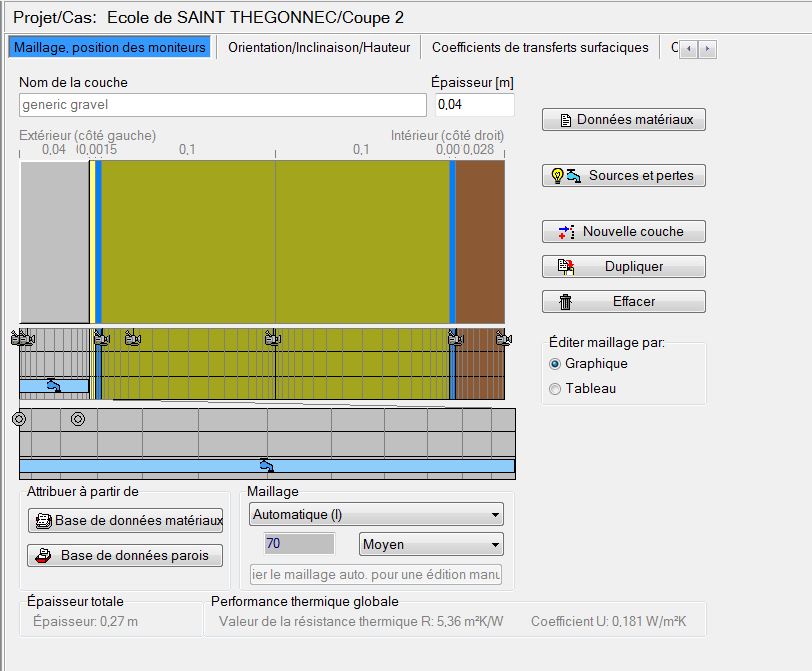Select the Graphique radio button
This screenshot has height=671, width=812.
(x=555, y=364)
